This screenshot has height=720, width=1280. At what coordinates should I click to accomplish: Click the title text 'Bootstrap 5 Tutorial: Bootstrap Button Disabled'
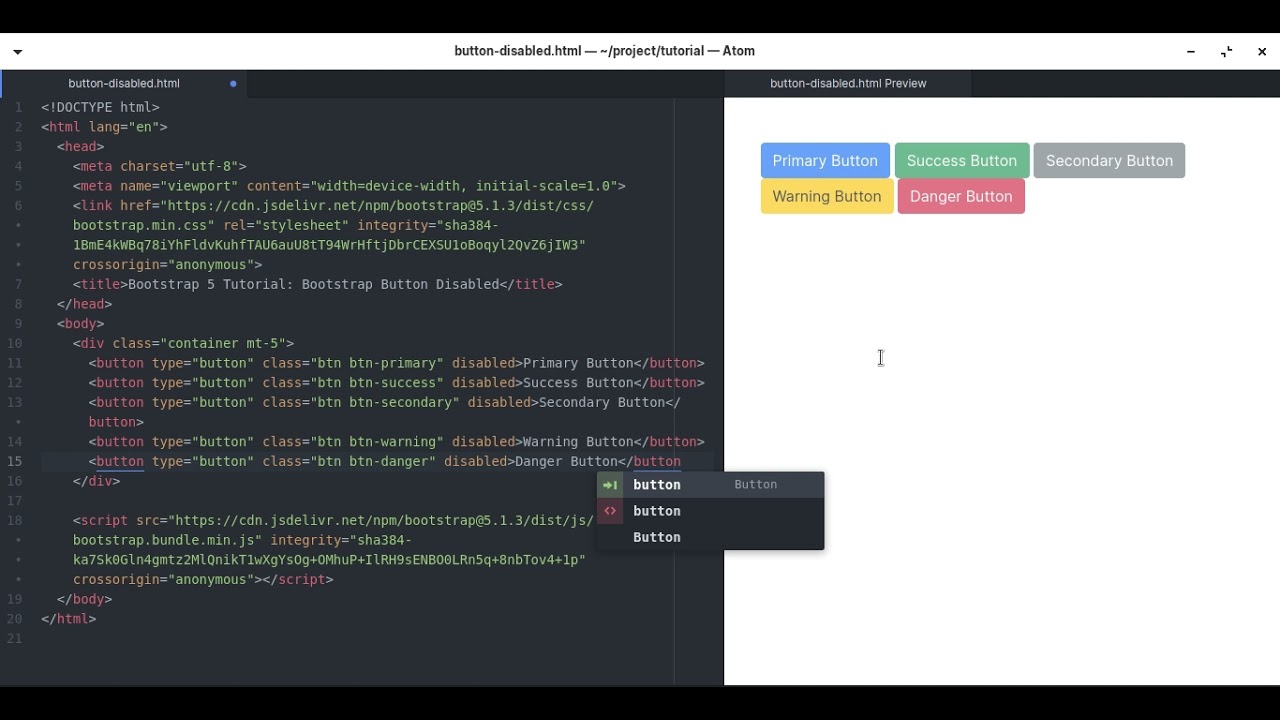point(313,284)
